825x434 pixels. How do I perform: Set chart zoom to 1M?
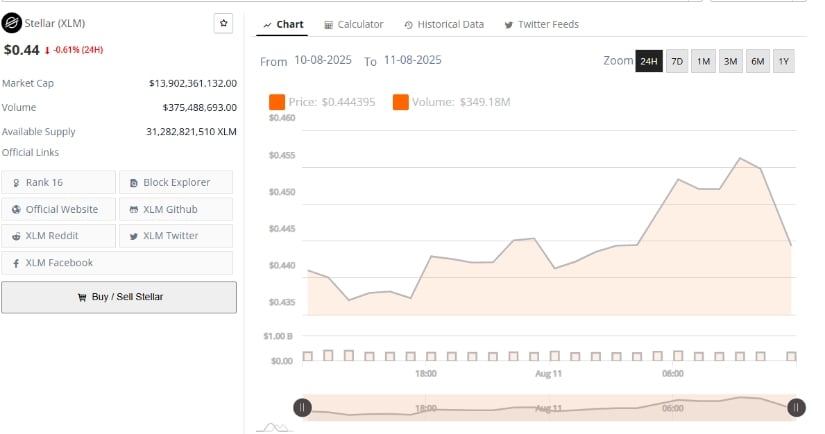704,62
